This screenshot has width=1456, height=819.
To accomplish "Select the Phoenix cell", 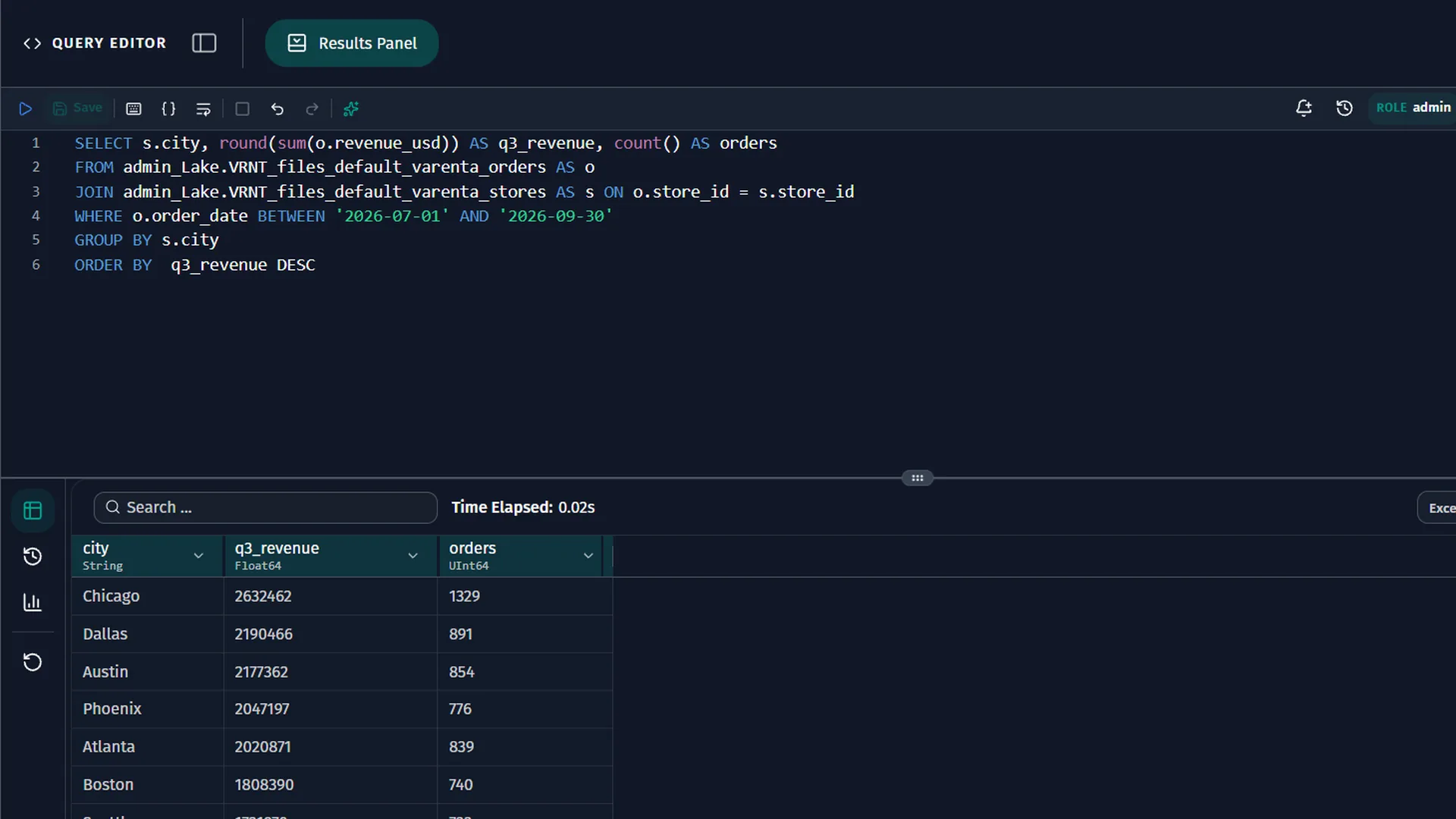I will coord(148,709).
